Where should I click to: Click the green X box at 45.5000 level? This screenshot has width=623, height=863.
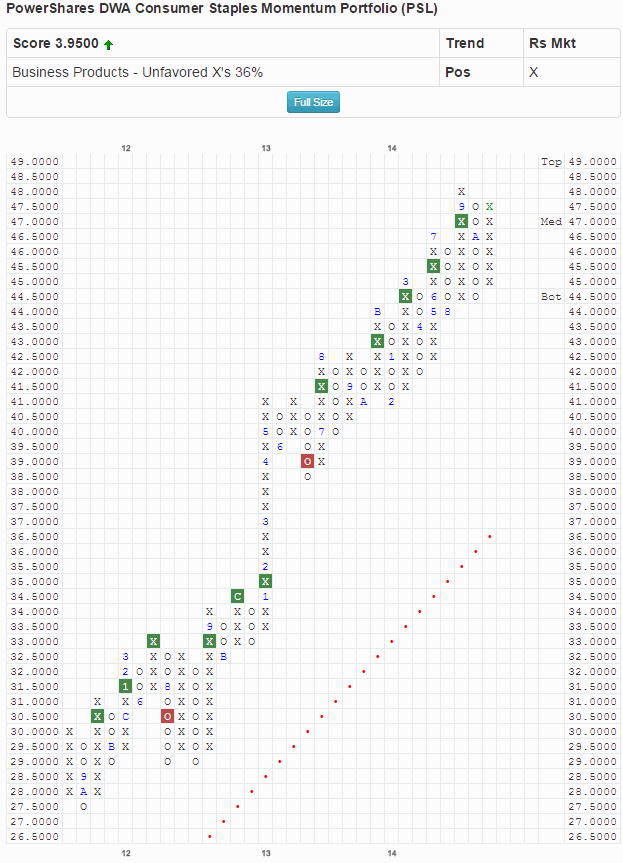click(x=433, y=266)
